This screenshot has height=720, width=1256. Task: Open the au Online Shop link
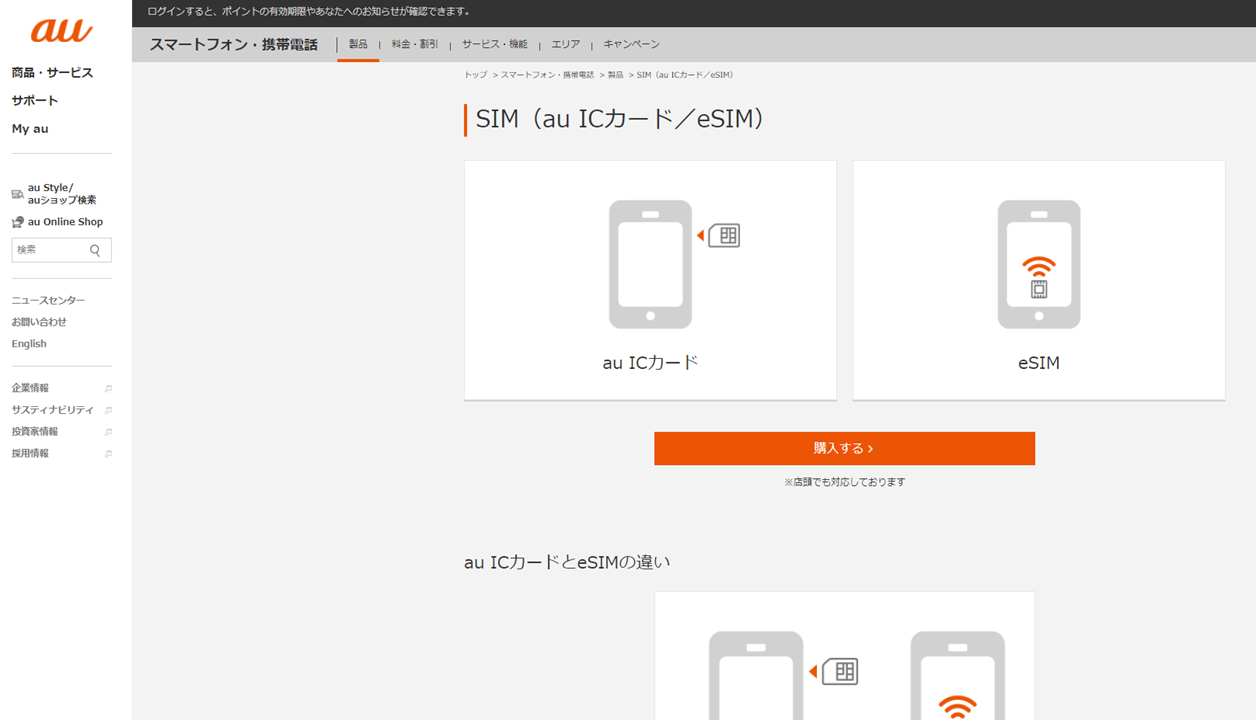click(x=65, y=222)
